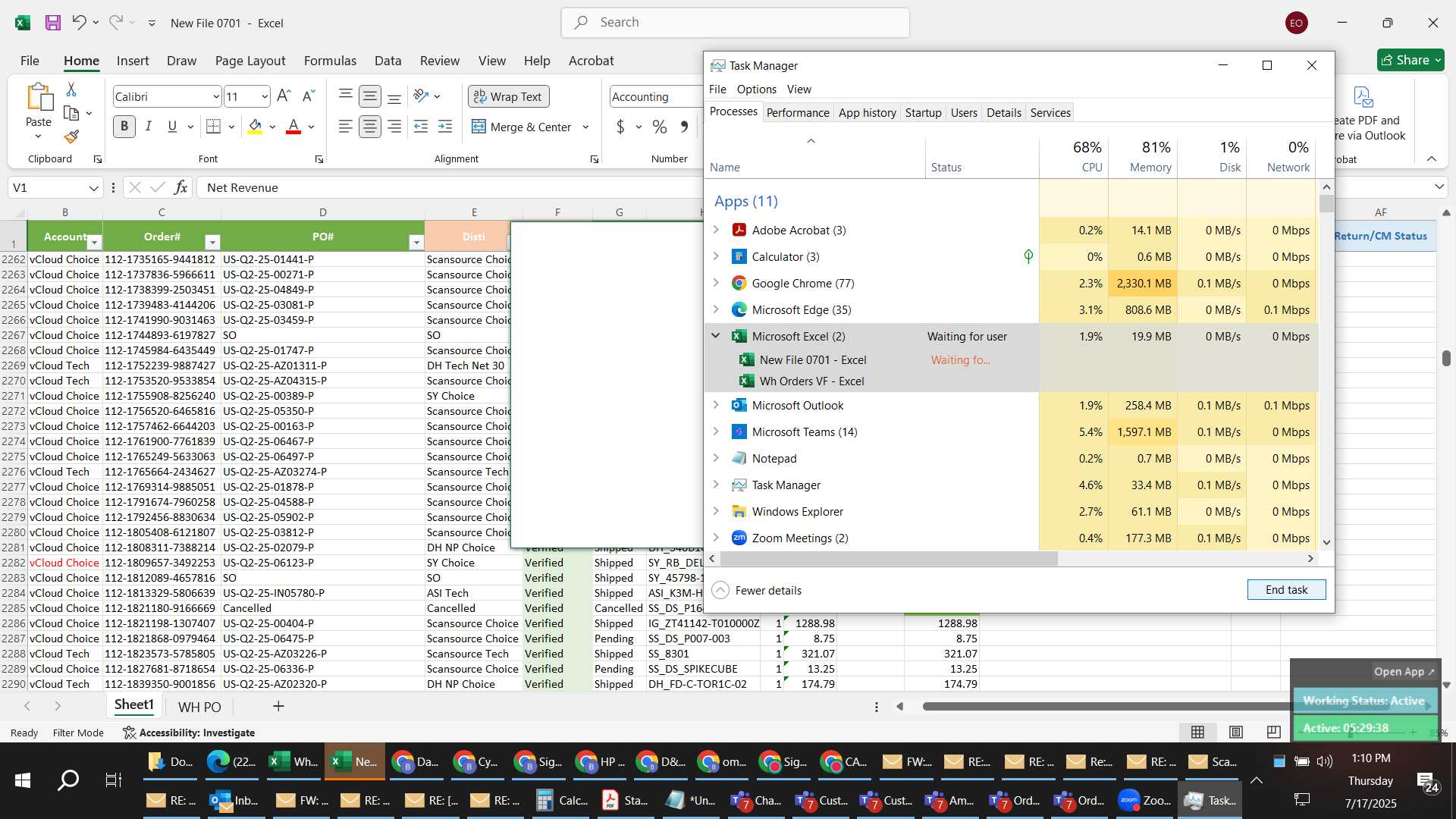Viewport: 1456px width, 819px height.
Task: Click the Paste clipboard icon
Action: (39, 98)
